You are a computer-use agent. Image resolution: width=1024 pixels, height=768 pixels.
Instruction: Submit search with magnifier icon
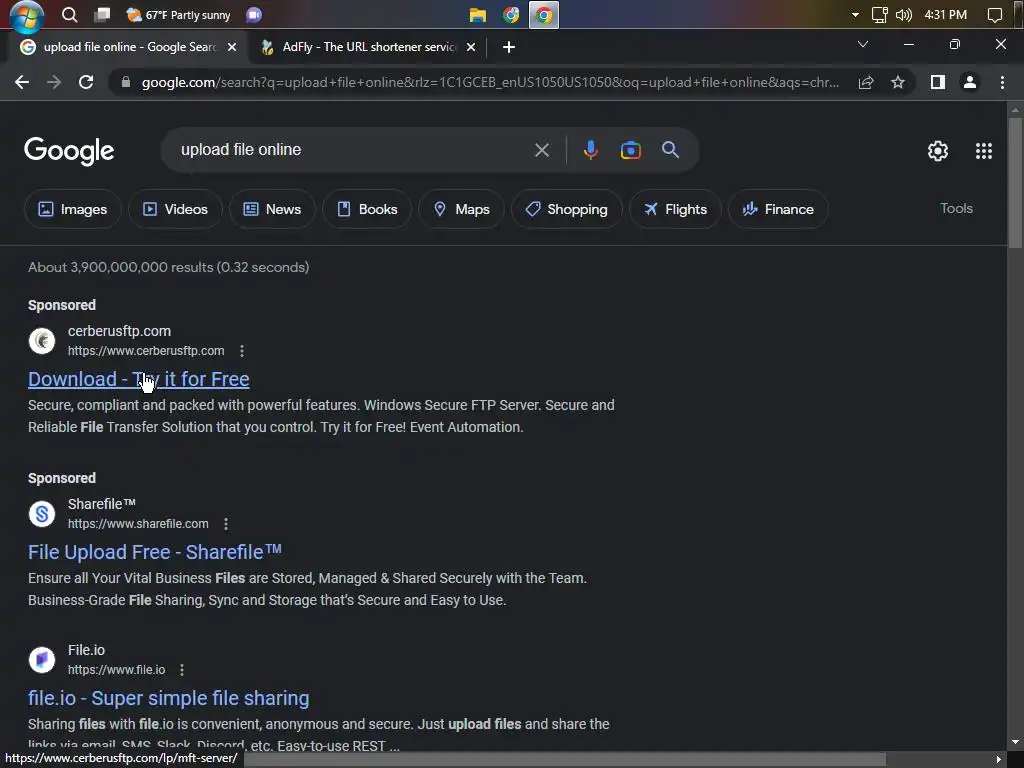670,150
